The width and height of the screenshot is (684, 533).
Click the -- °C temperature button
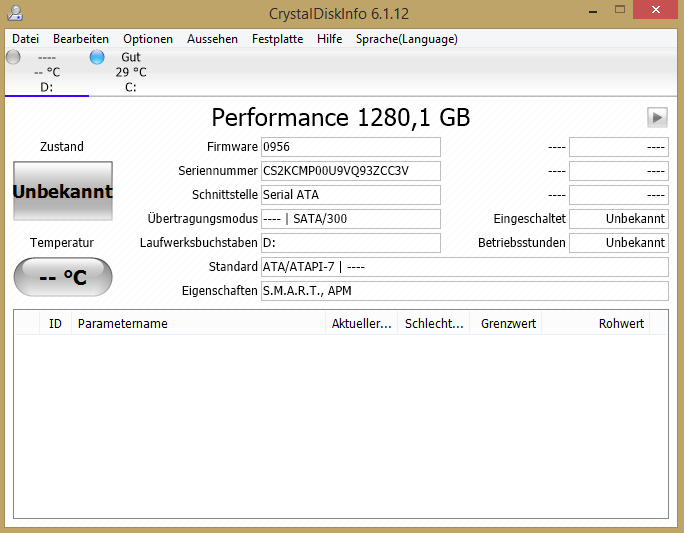coord(63,277)
